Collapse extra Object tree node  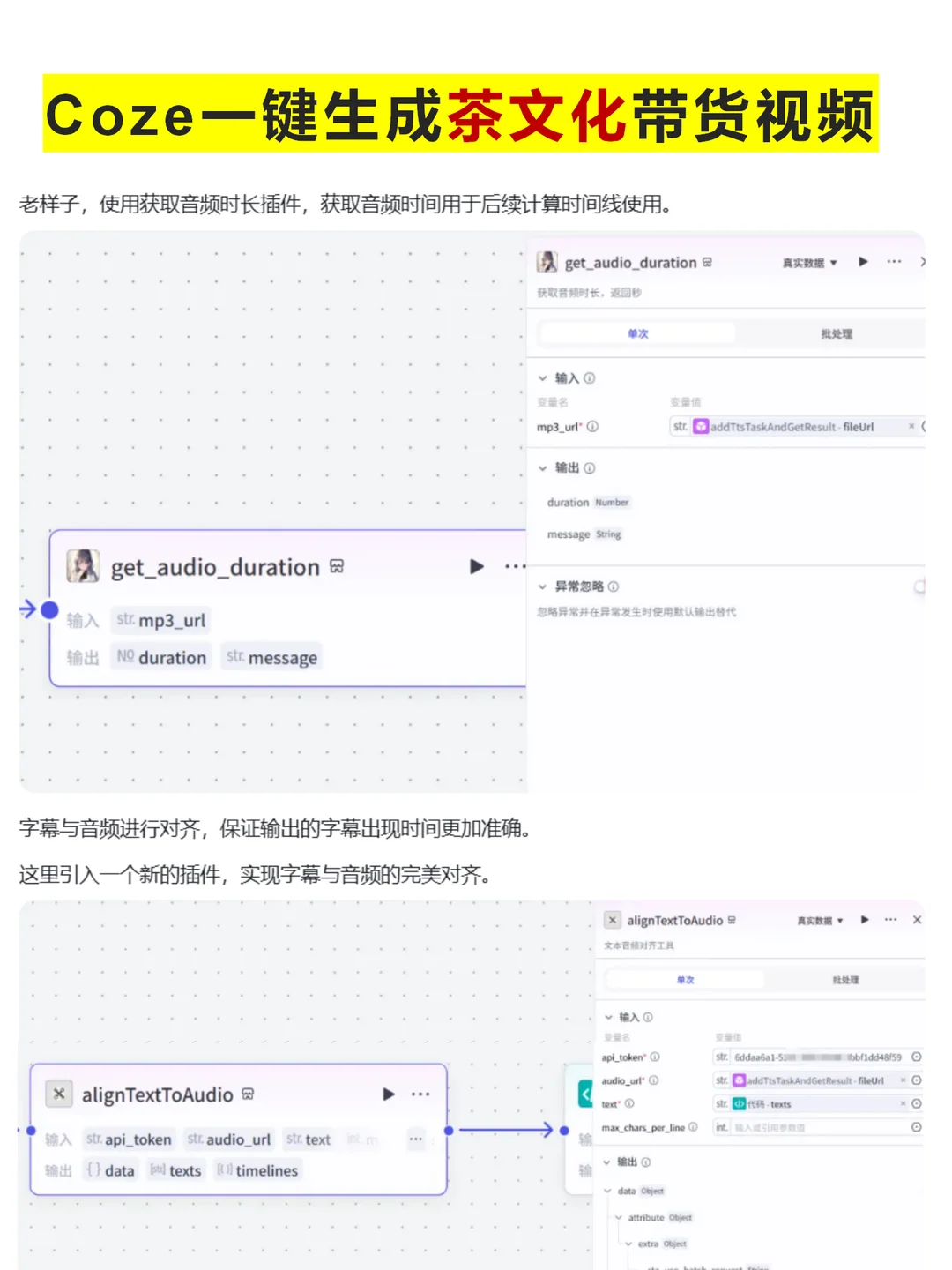(628, 1244)
